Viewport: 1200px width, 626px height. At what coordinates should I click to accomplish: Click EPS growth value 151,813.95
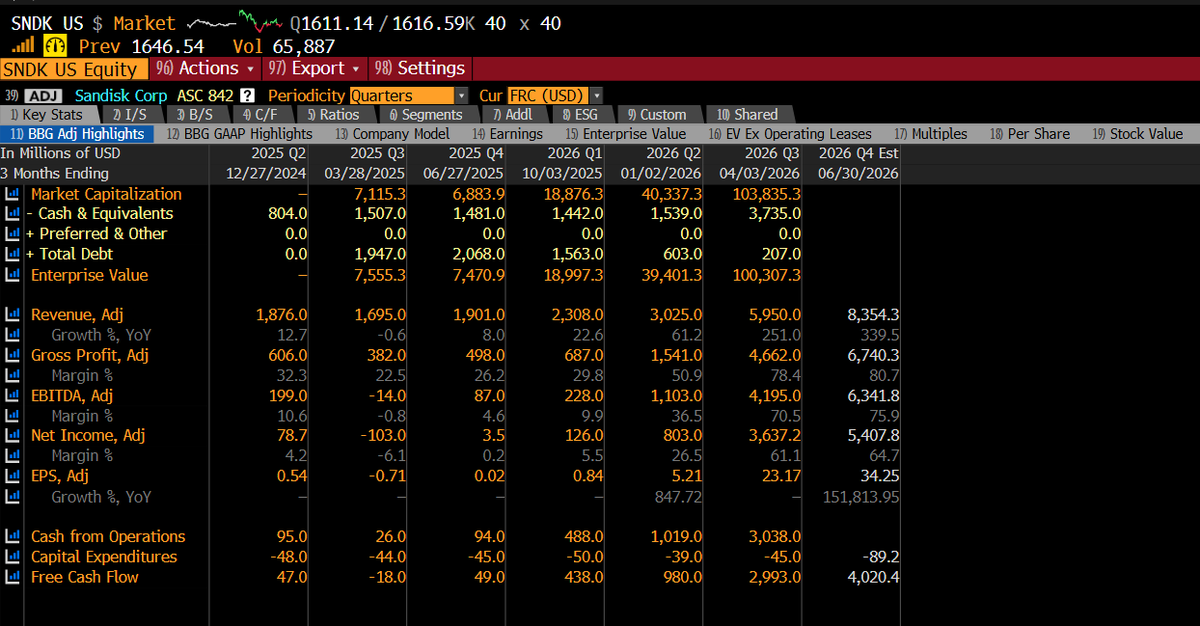click(860, 497)
